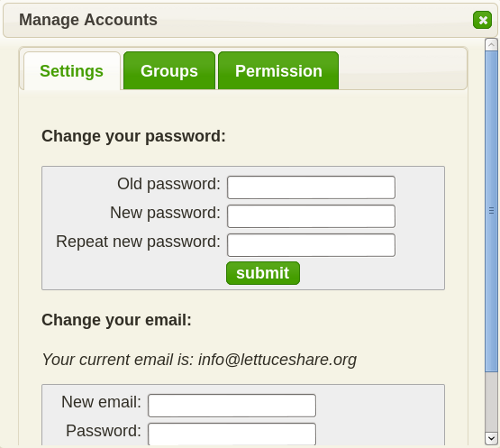Close the Manage Accounts dialog
500x448 pixels.
pyautogui.click(x=482, y=20)
